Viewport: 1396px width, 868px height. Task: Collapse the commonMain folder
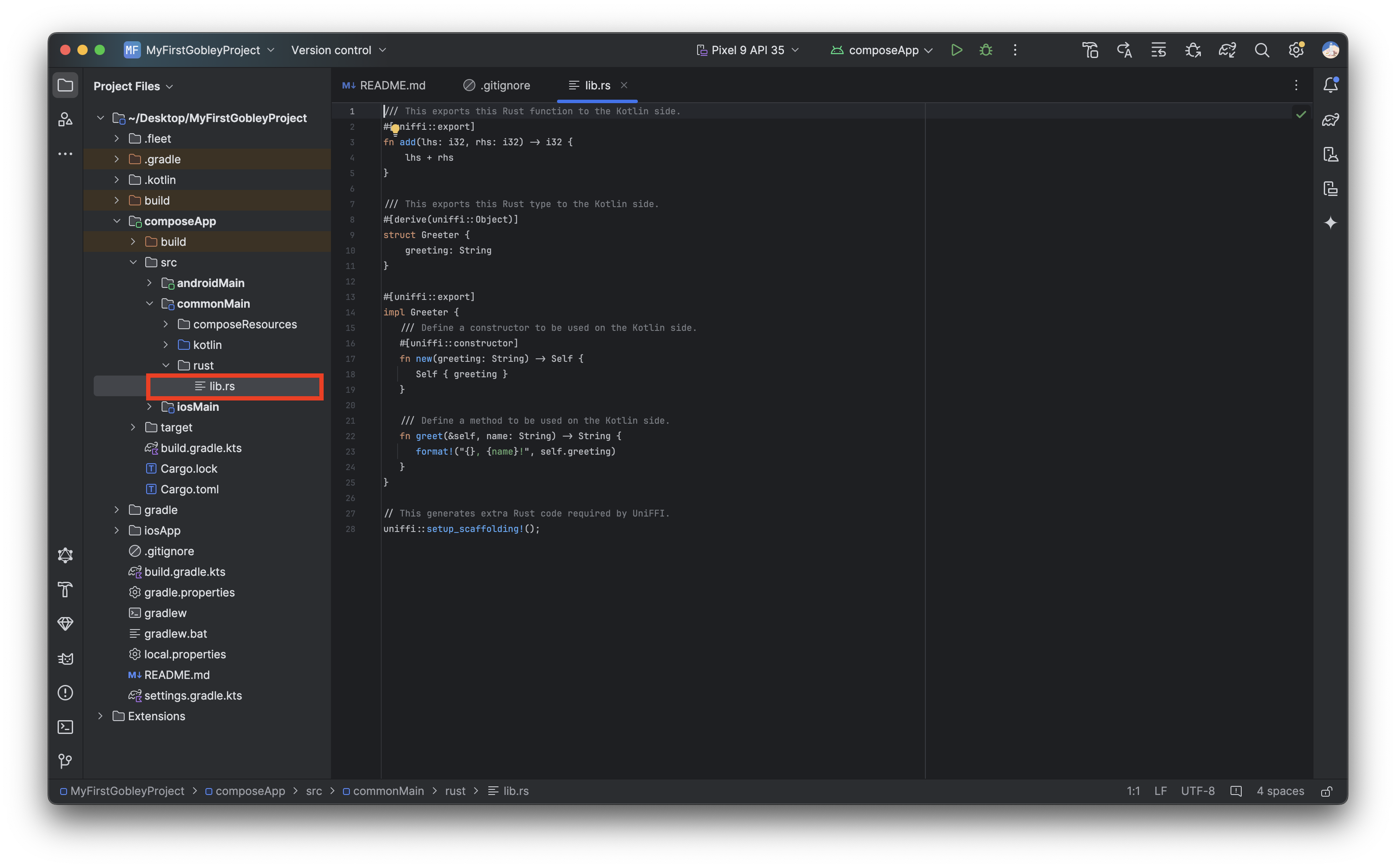pos(149,304)
